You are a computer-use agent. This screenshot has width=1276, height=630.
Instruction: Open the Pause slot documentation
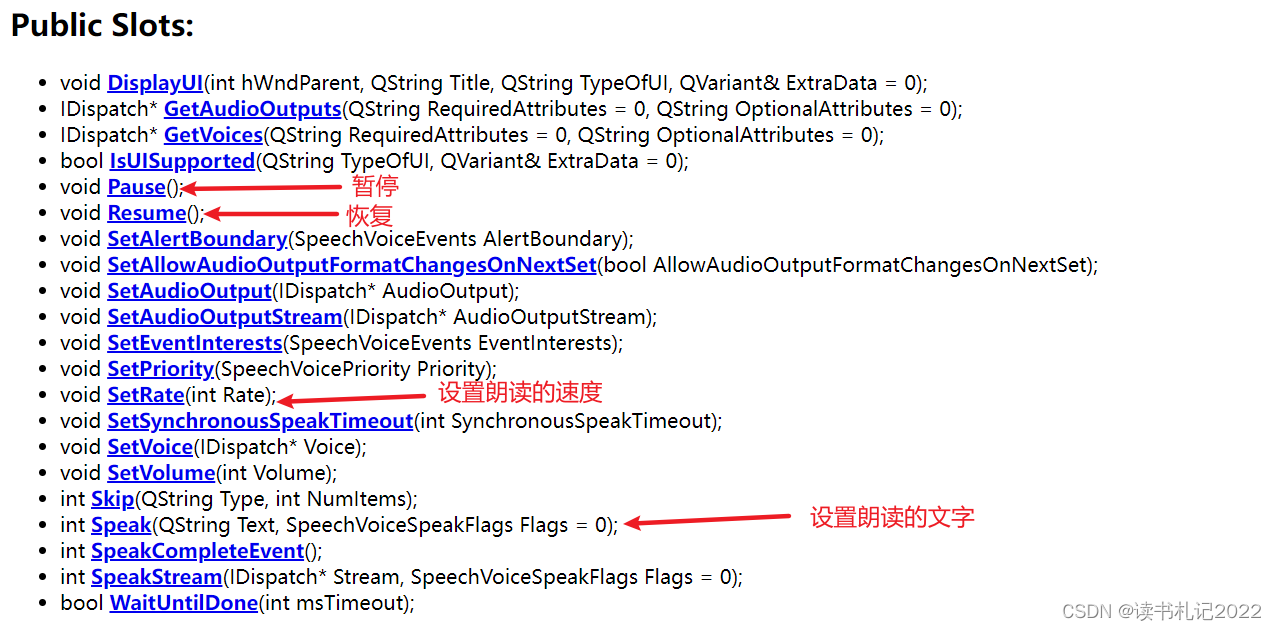[x=135, y=186]
